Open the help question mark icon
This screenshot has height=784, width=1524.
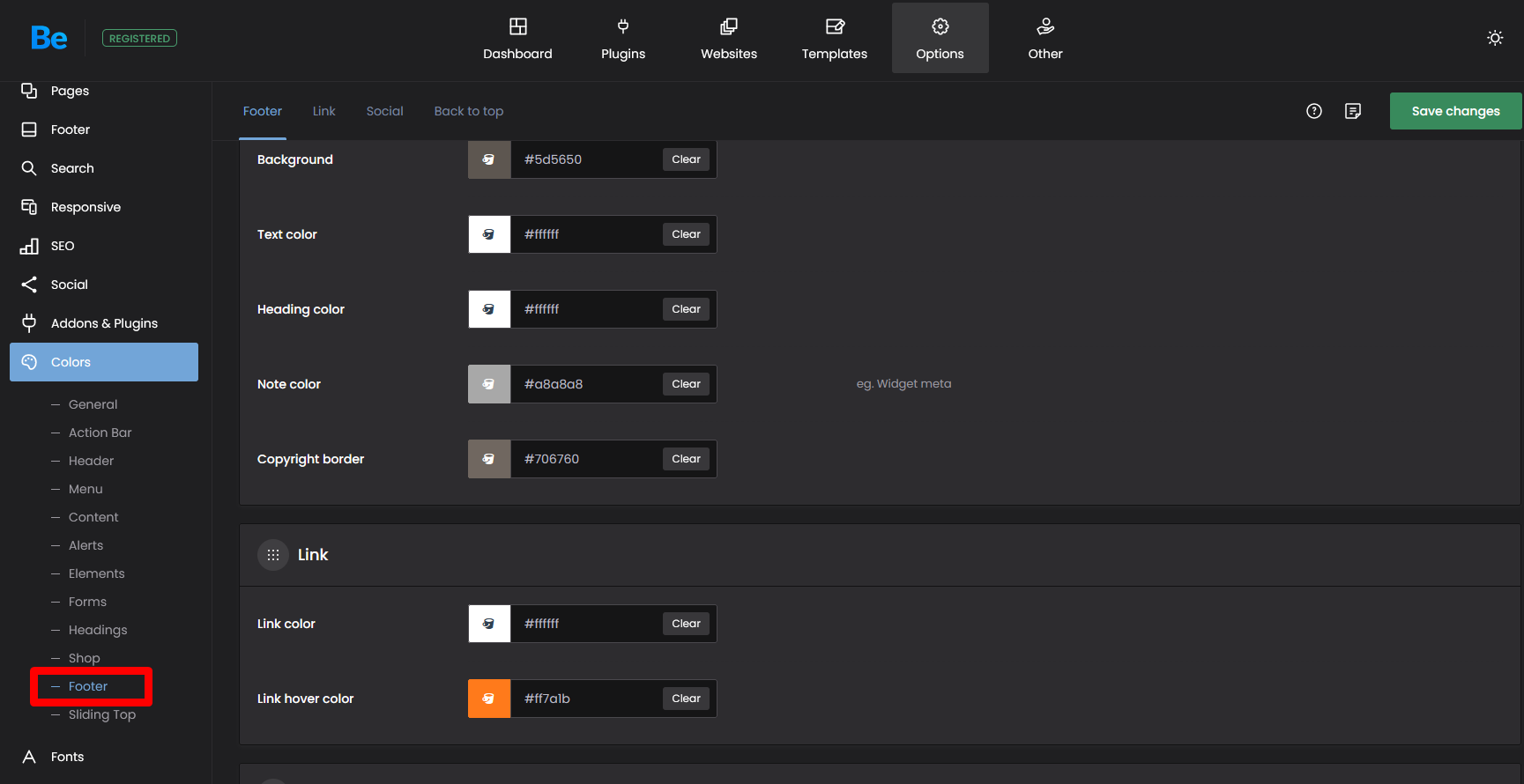coord(1314,111)
